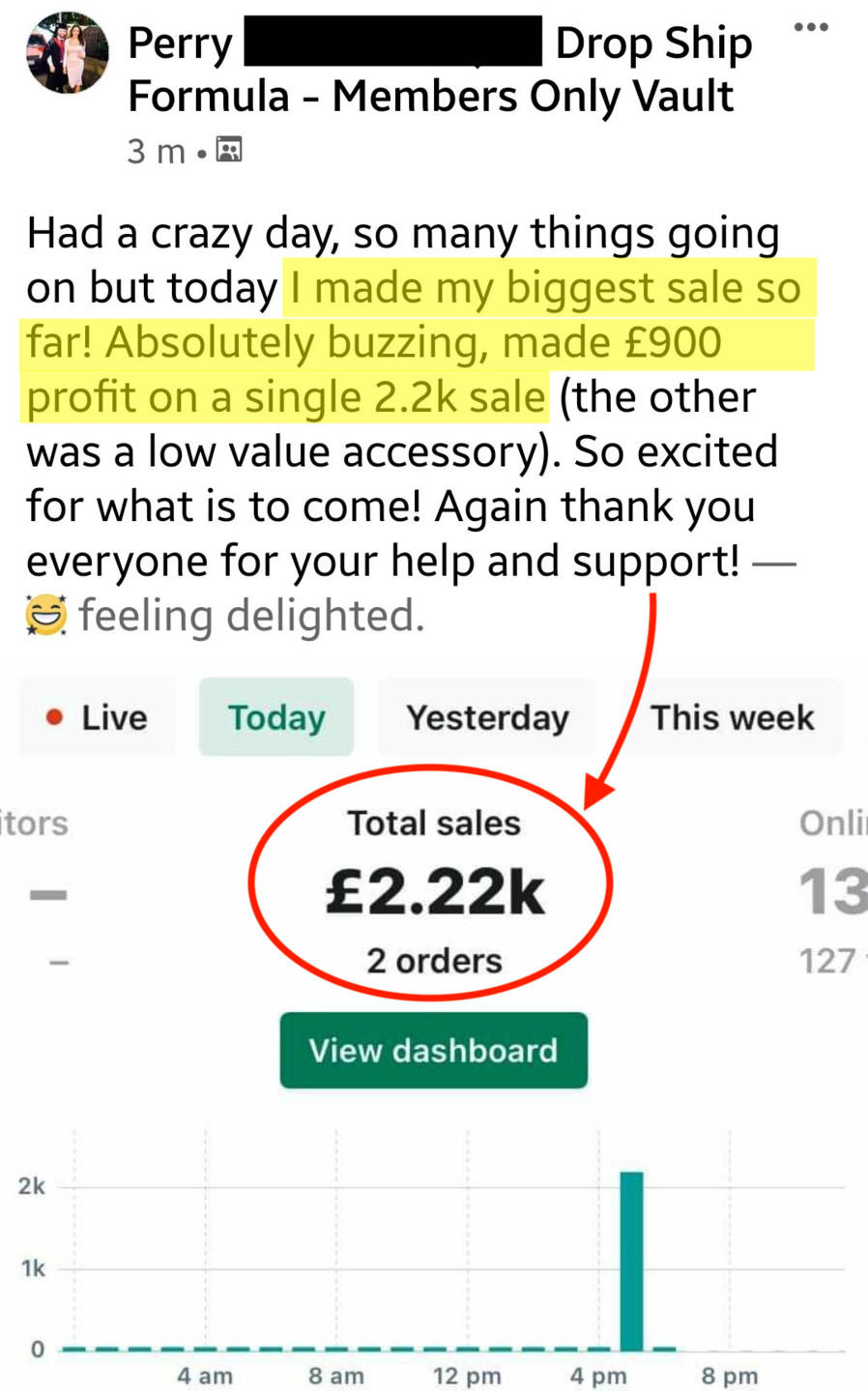Open the three-dot post options menu
The height and width of the screenshot is (1391, 868).
810,27
